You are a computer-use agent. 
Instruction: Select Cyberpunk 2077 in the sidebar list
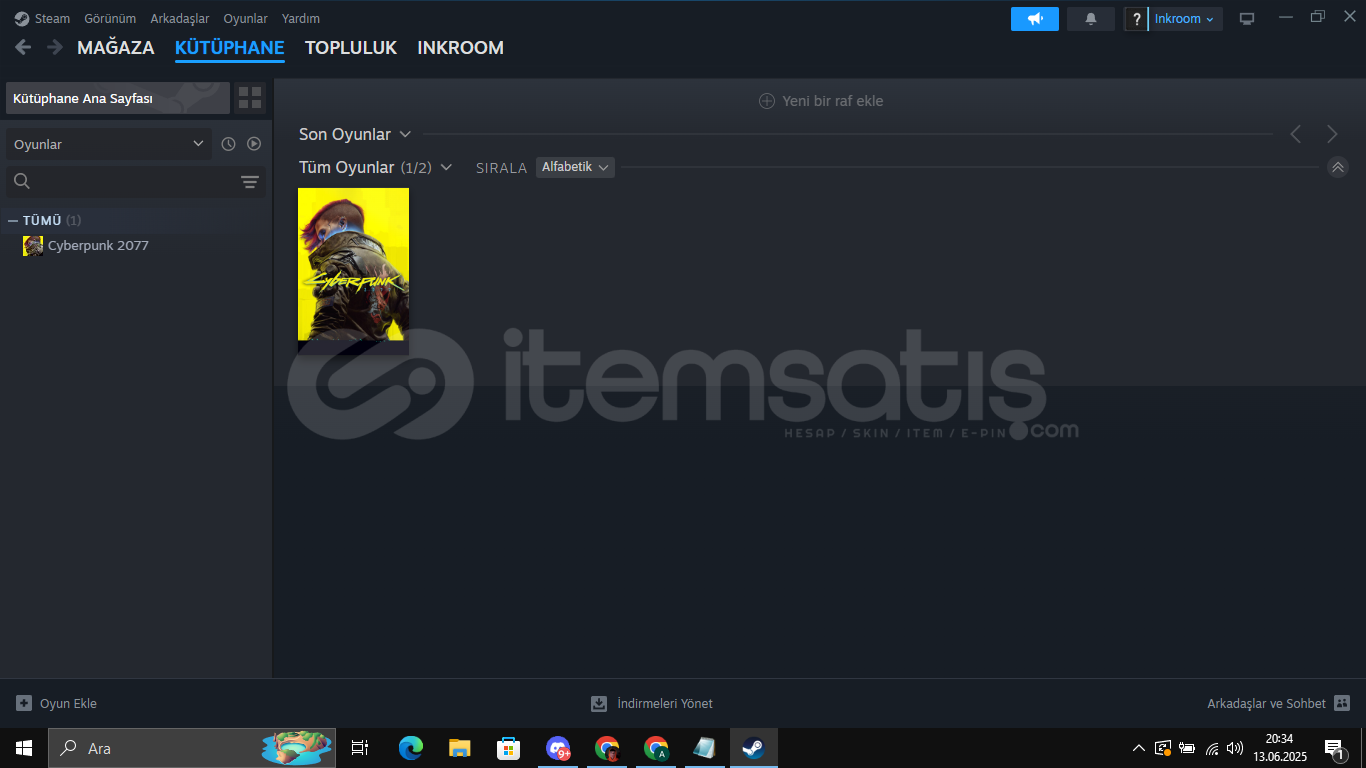[x=98, y=246]
